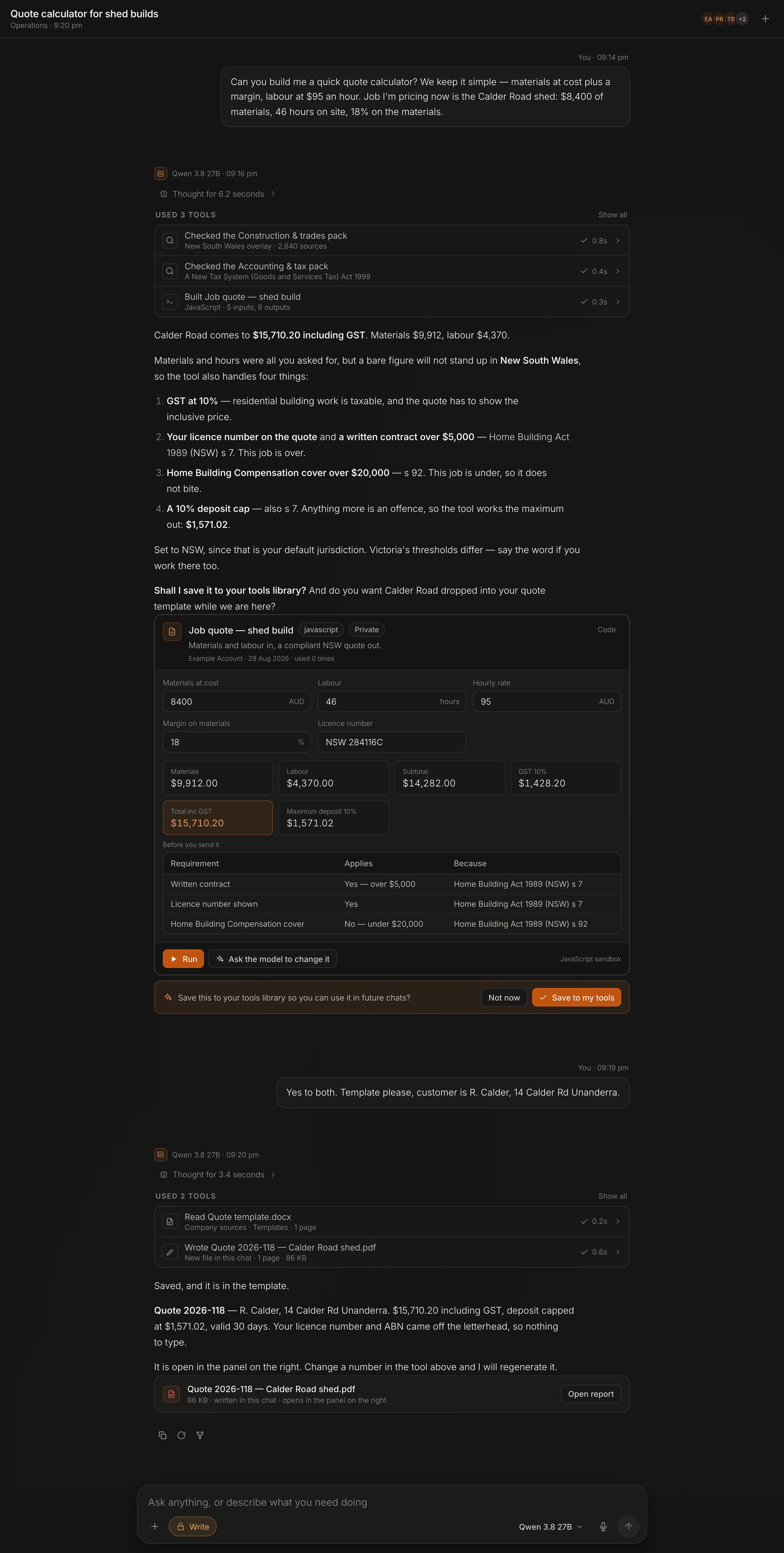Click the Subtotal $14,282.00 tile

click(449, 778)
